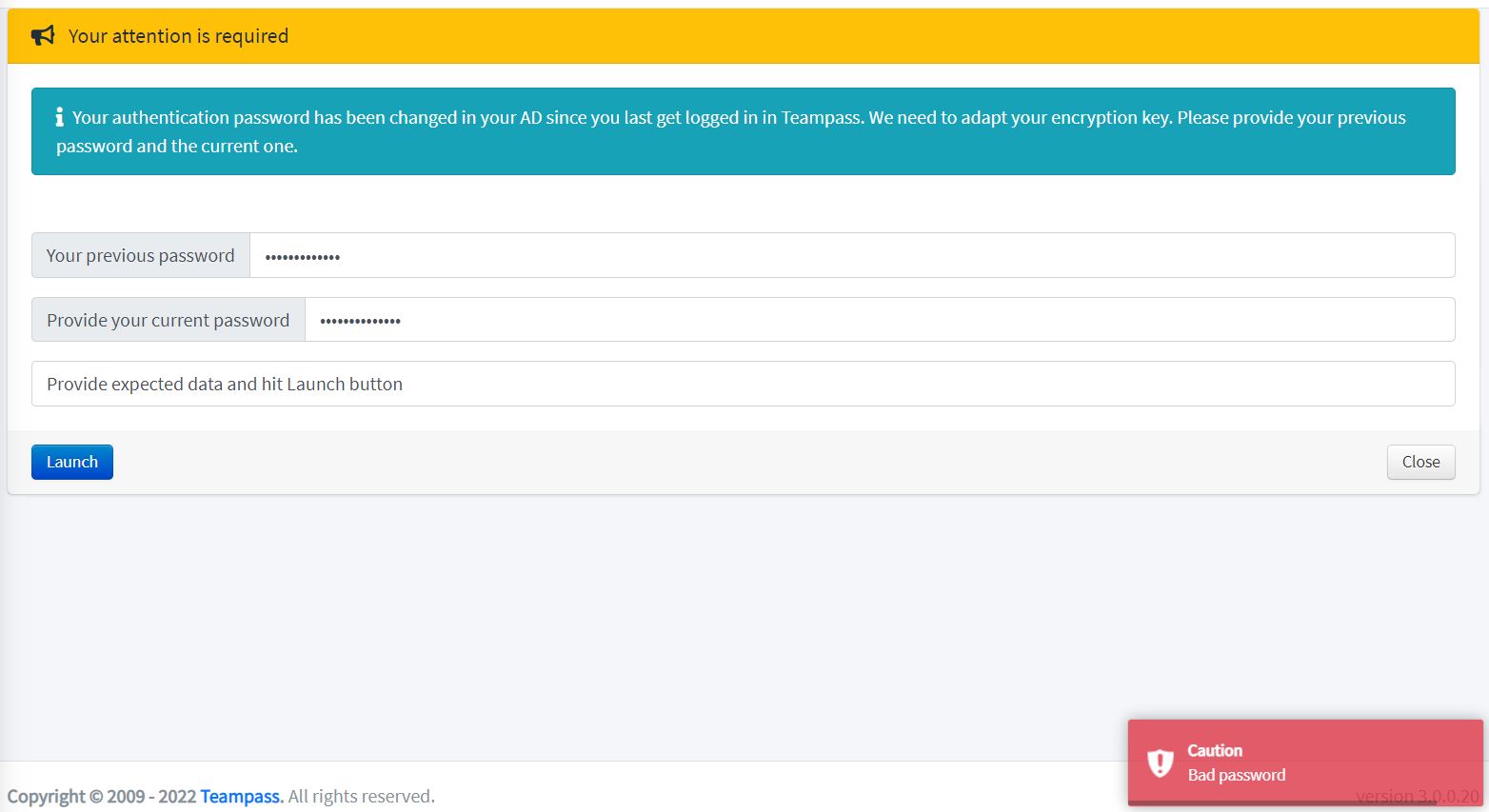Dismiss the Bad password caution notification
This screenshot has width=1489, height=812.
tap(1305, 762)
